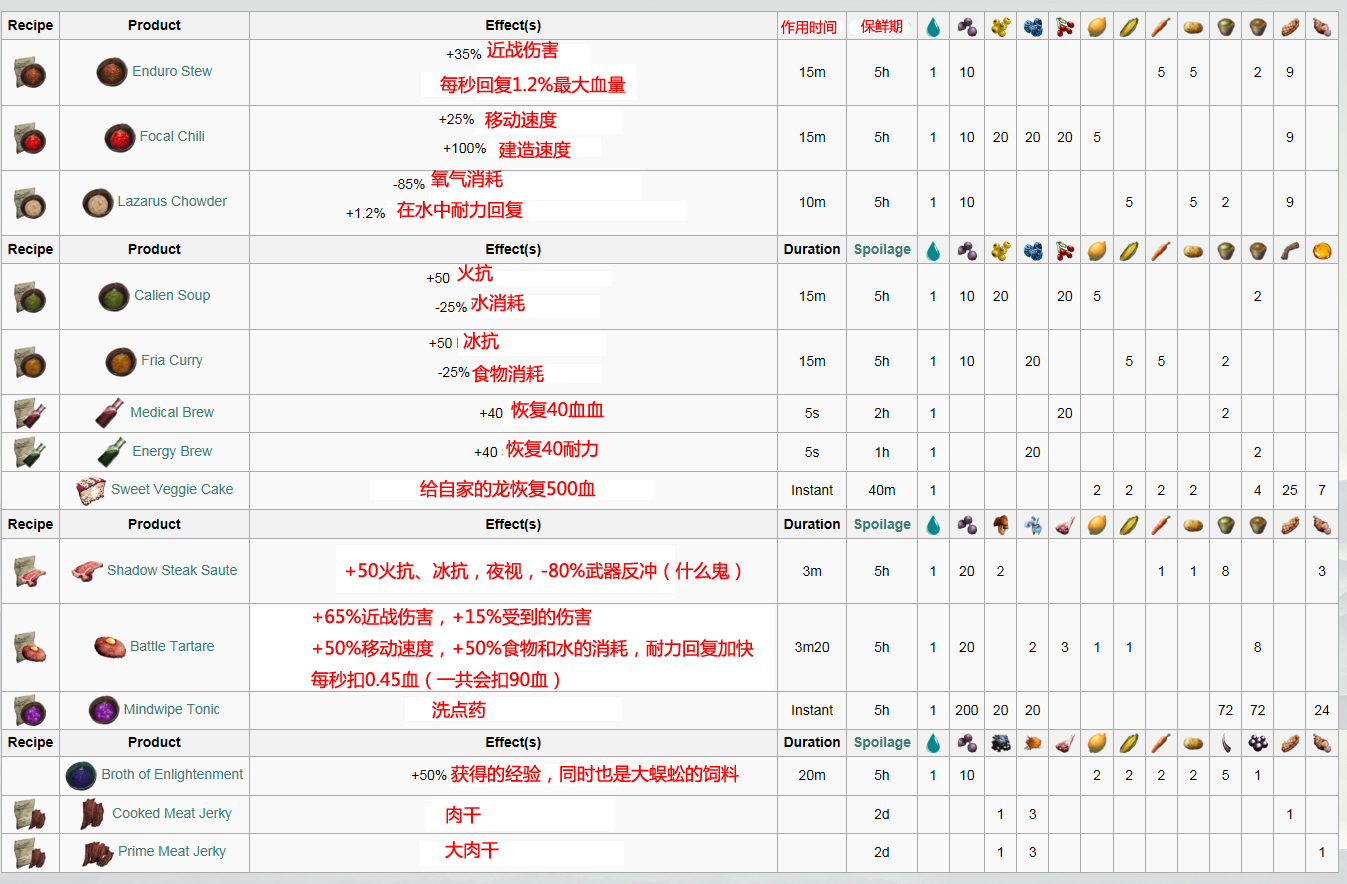Select the Medical Brew red bottle icon
The height and width of the screenshot is (884, 1347).
click(x=110, y=412)
